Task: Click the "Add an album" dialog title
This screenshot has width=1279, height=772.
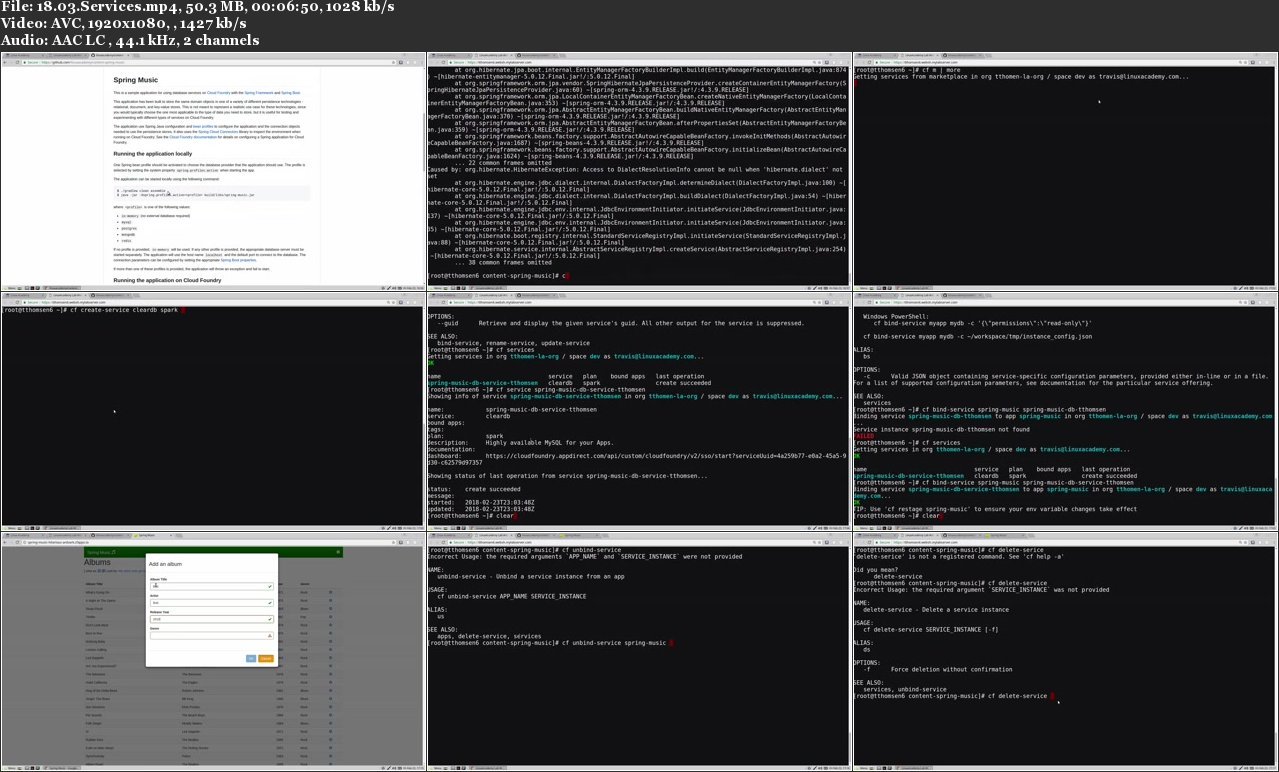Action: tap(164, 564)
